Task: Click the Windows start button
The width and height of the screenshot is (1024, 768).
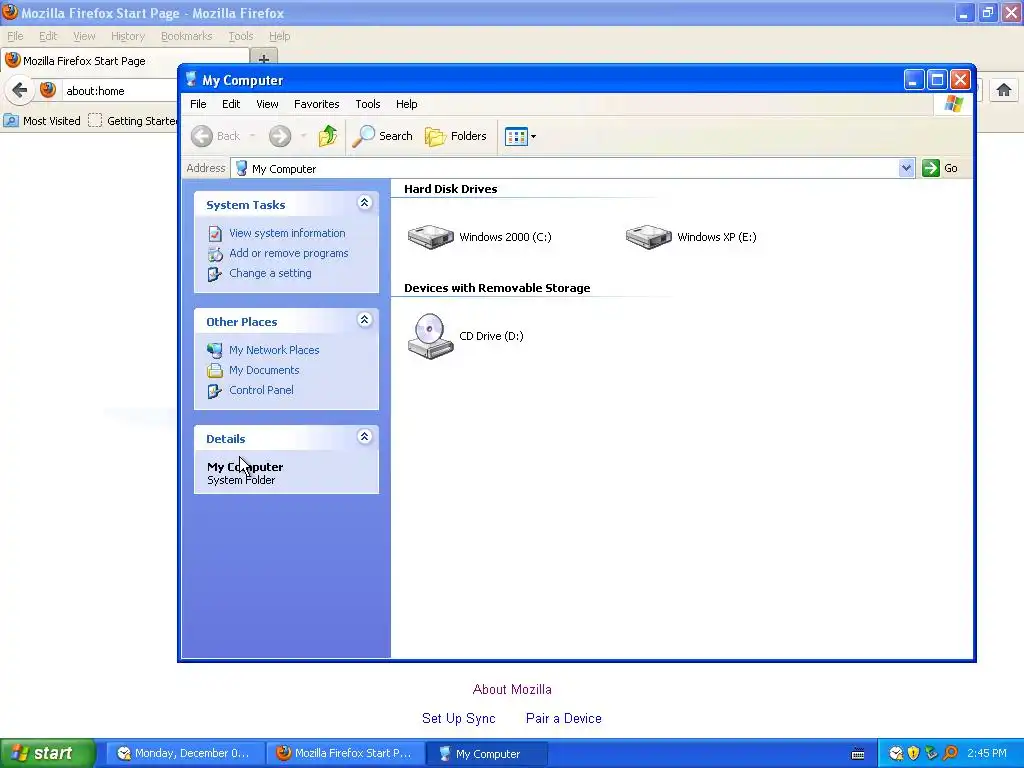Action: (48, 753)
